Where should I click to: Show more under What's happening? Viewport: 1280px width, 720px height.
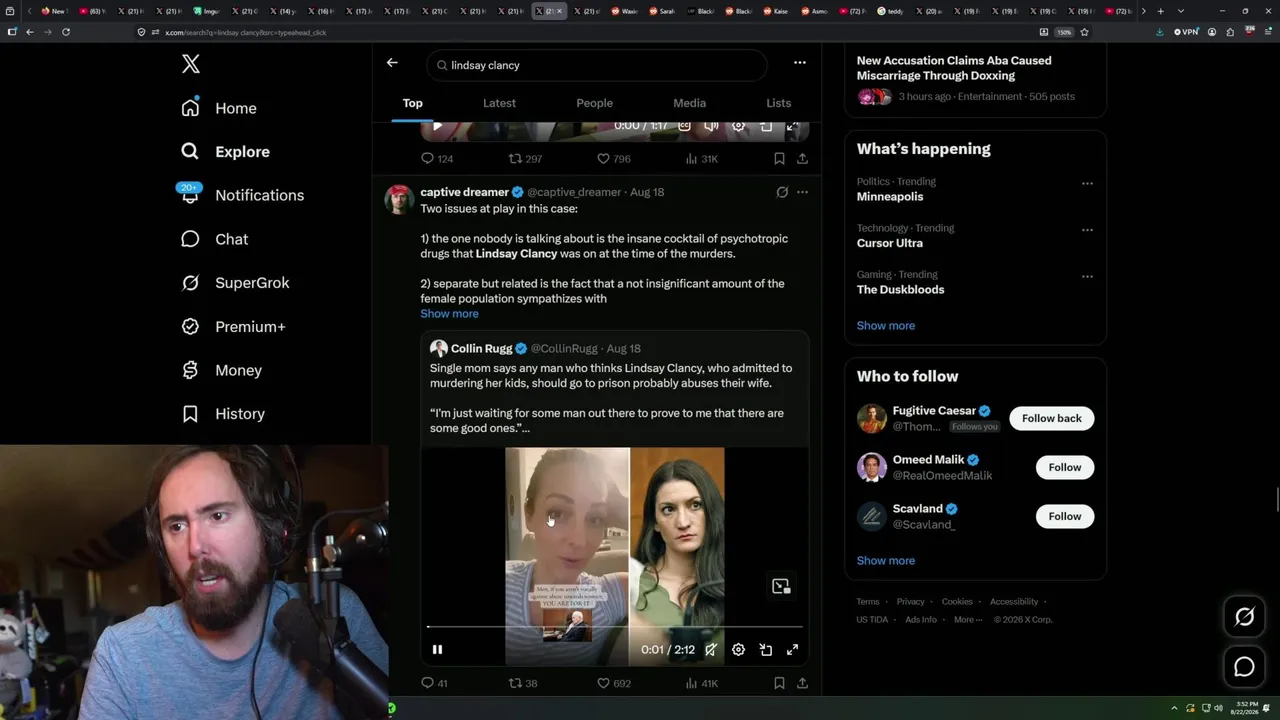[x=886, y=326]
